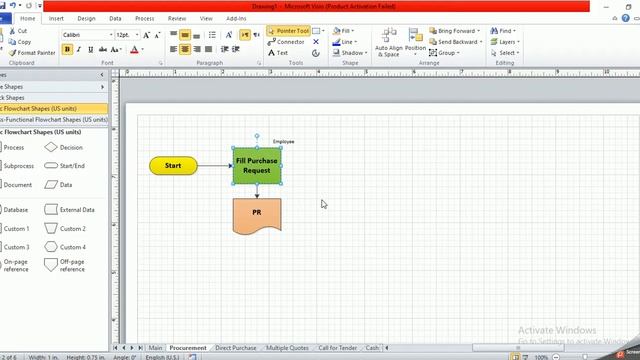Open the Calibri font name dropdown
640x360 pixels.
(111, 35)
